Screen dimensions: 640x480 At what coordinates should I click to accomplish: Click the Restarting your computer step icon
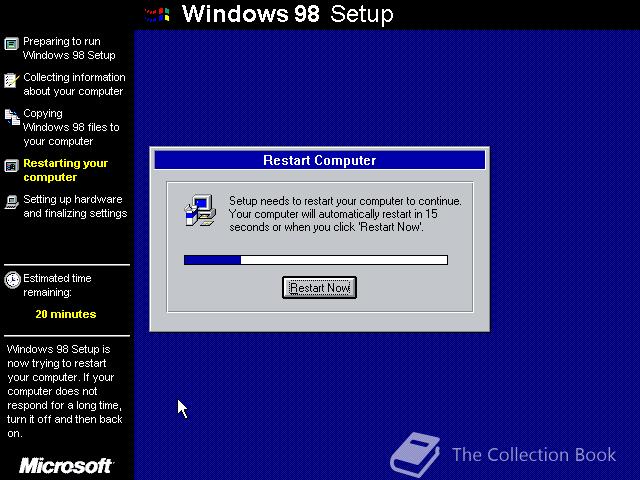coord(11,166)
